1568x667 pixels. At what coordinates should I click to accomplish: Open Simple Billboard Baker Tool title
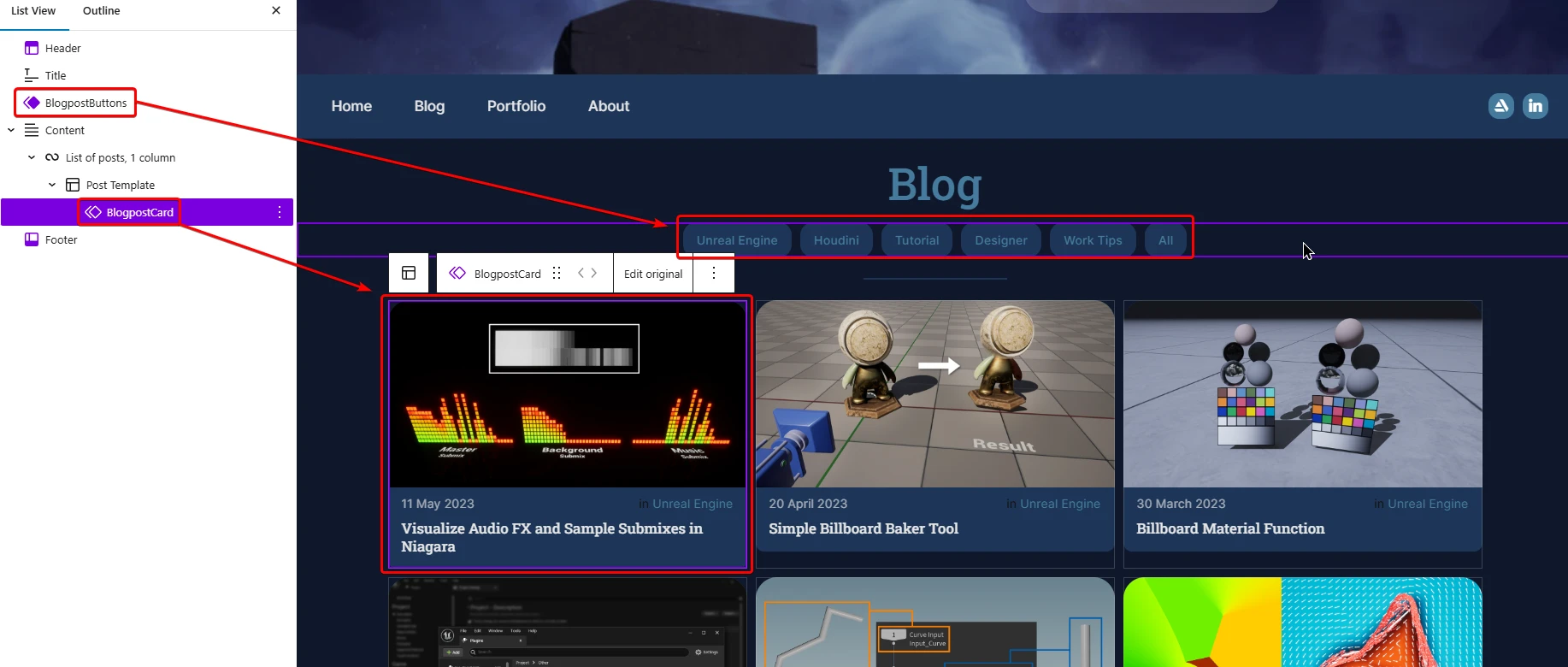click(864, 528)
